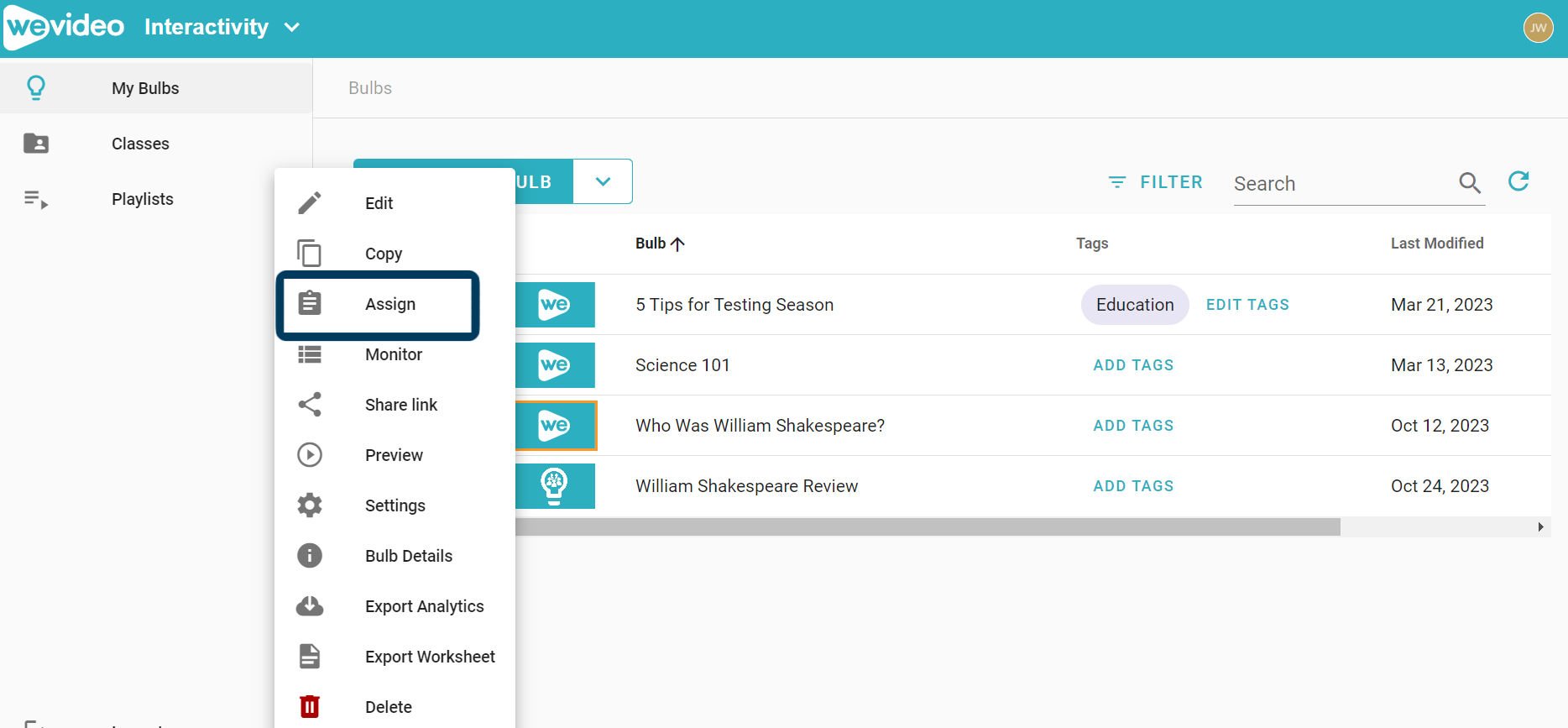Click EDIT TAGS for 5 Tips bulb
The width and height of the screenshot is (1568, 728).
pyautogui.click(x=1247, y=305)
